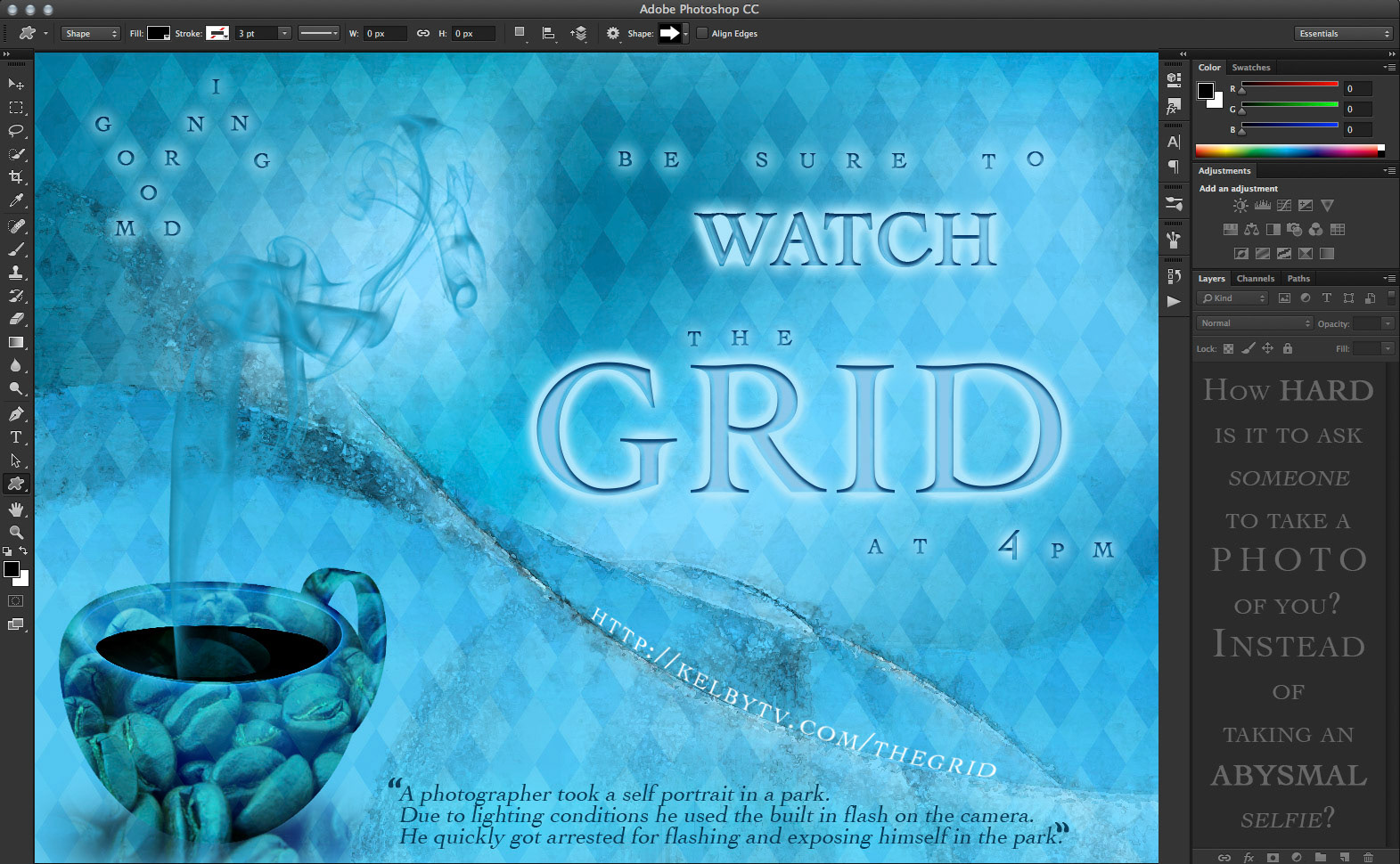This screenshot has height=864, width=1400.
Task: Add a Color Balance adjustment
Action: coord(1252,230)
